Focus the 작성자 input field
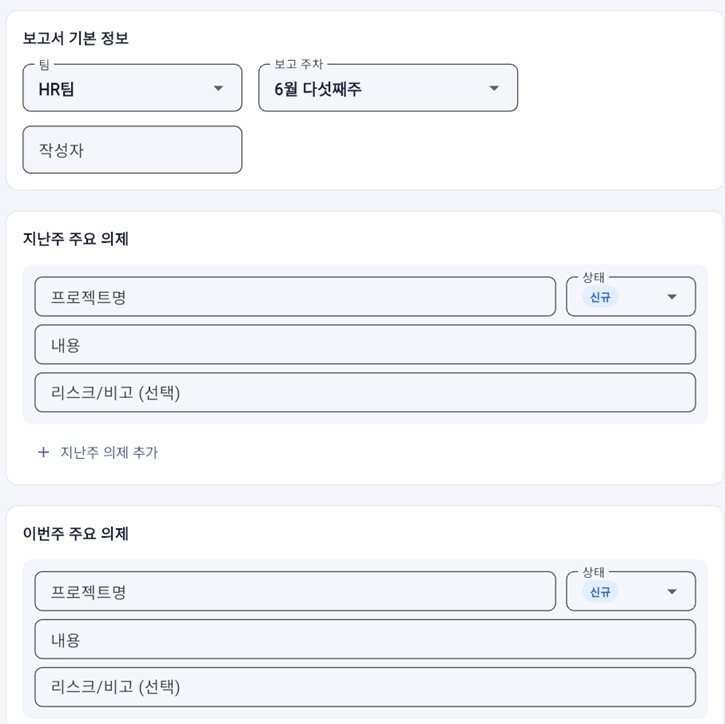This screenshot has height=724, width=725. (132, 150)
